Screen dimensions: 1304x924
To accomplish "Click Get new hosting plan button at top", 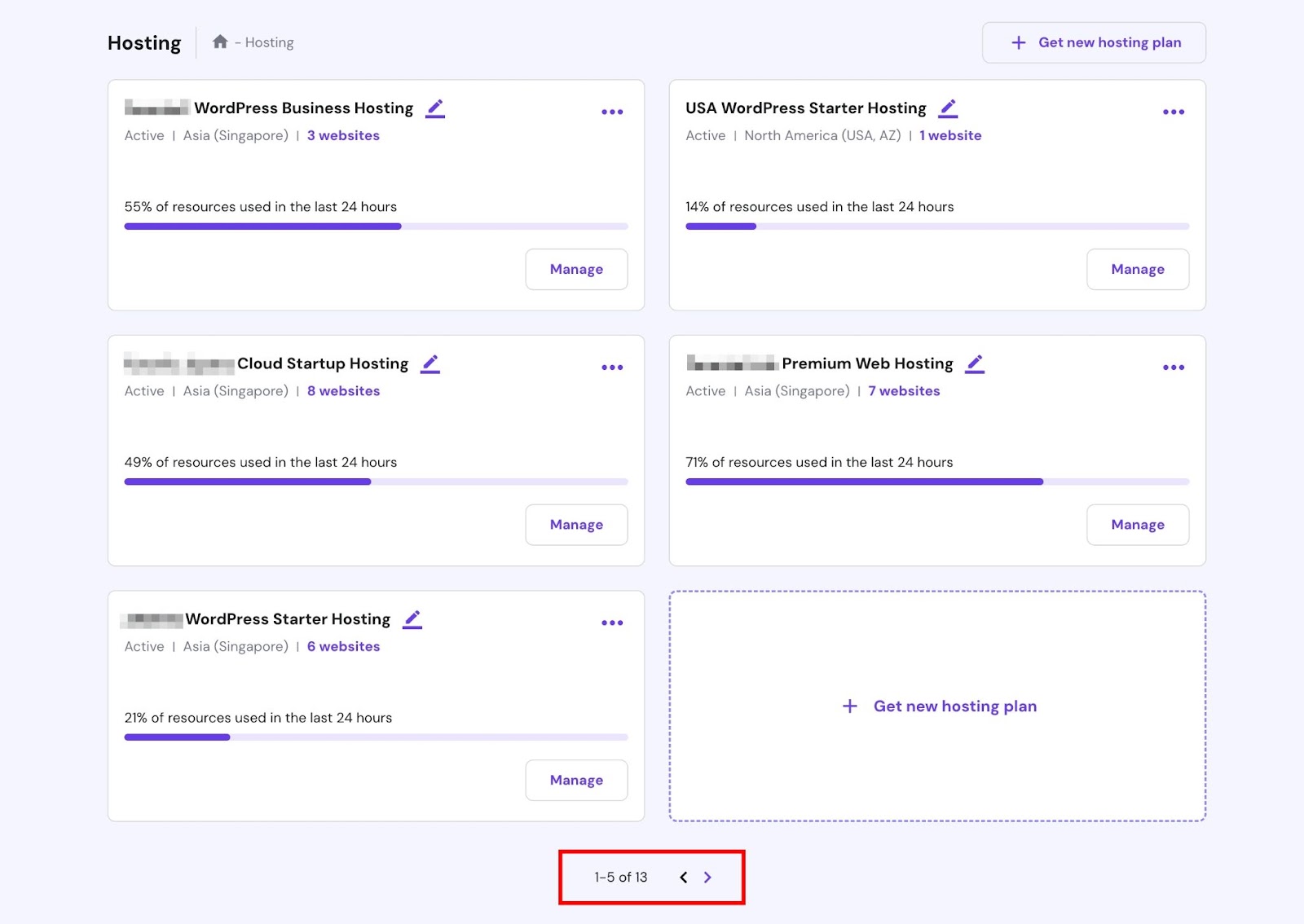I will pyautogui.click(x=1094, y=42).
